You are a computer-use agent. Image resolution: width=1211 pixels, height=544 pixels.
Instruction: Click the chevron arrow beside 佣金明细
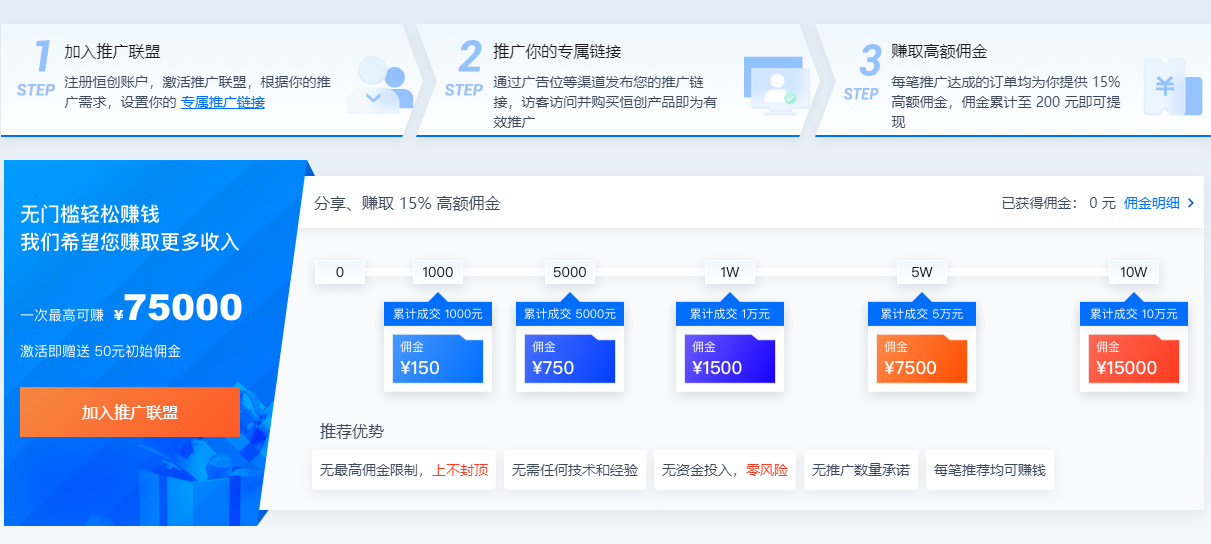point(1191,203)
